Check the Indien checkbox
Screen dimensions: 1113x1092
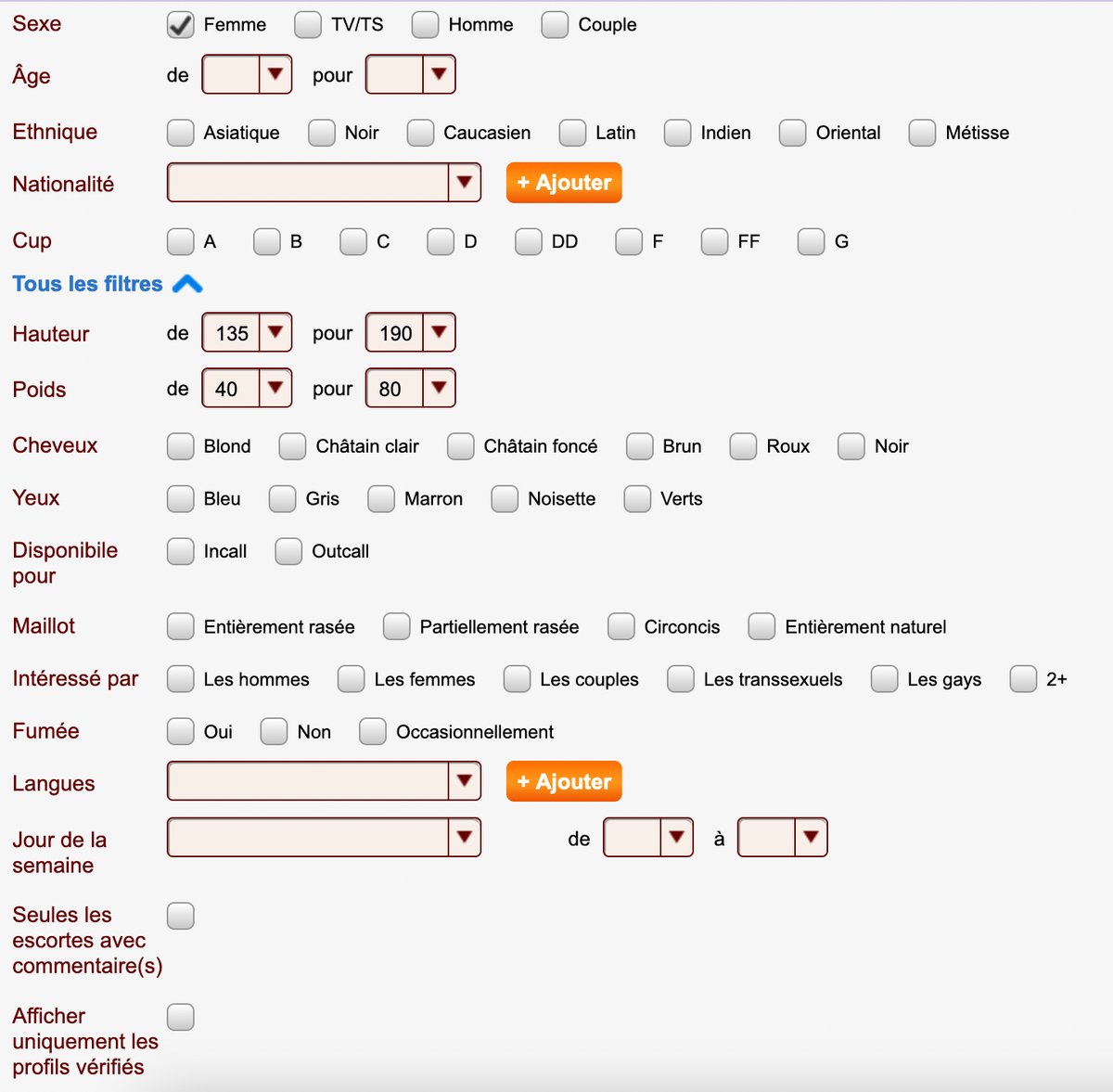678,133
